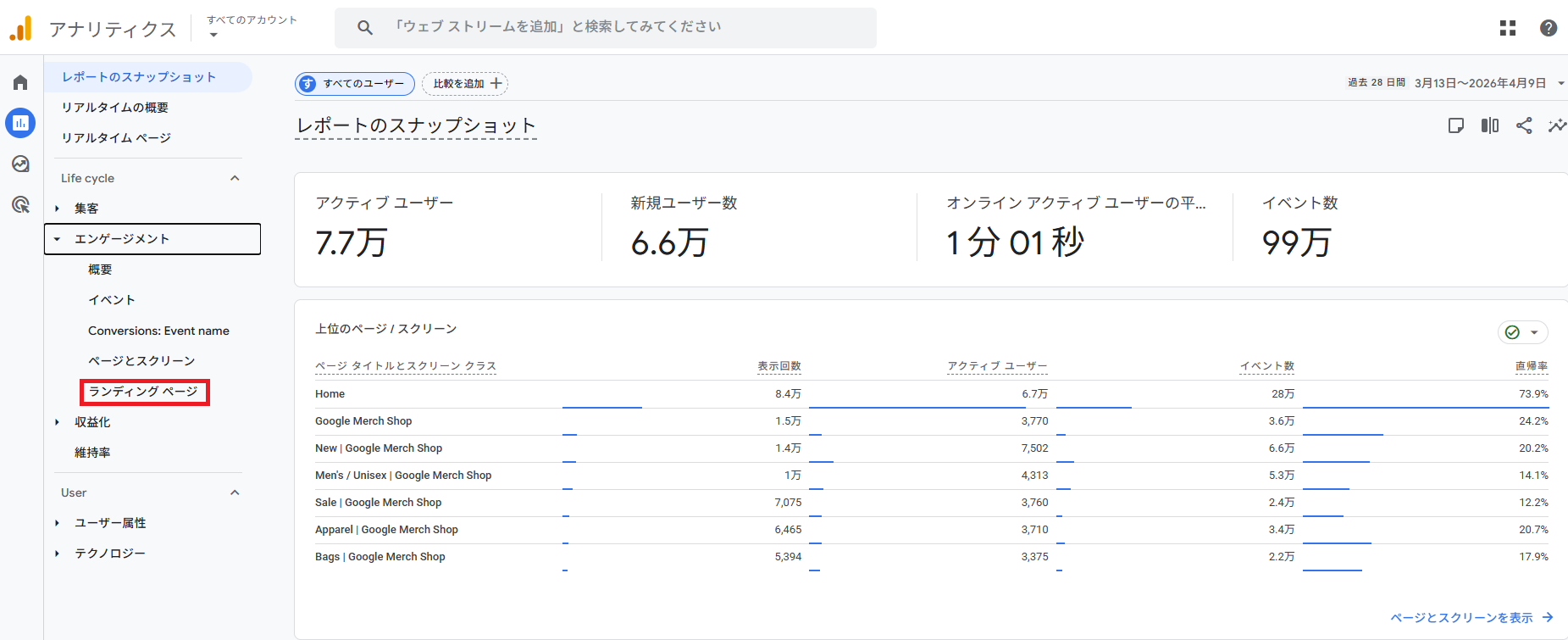Expand the テクノロジー tree item
Viewport: 1568px width, 640px height.
pos(57,554)
